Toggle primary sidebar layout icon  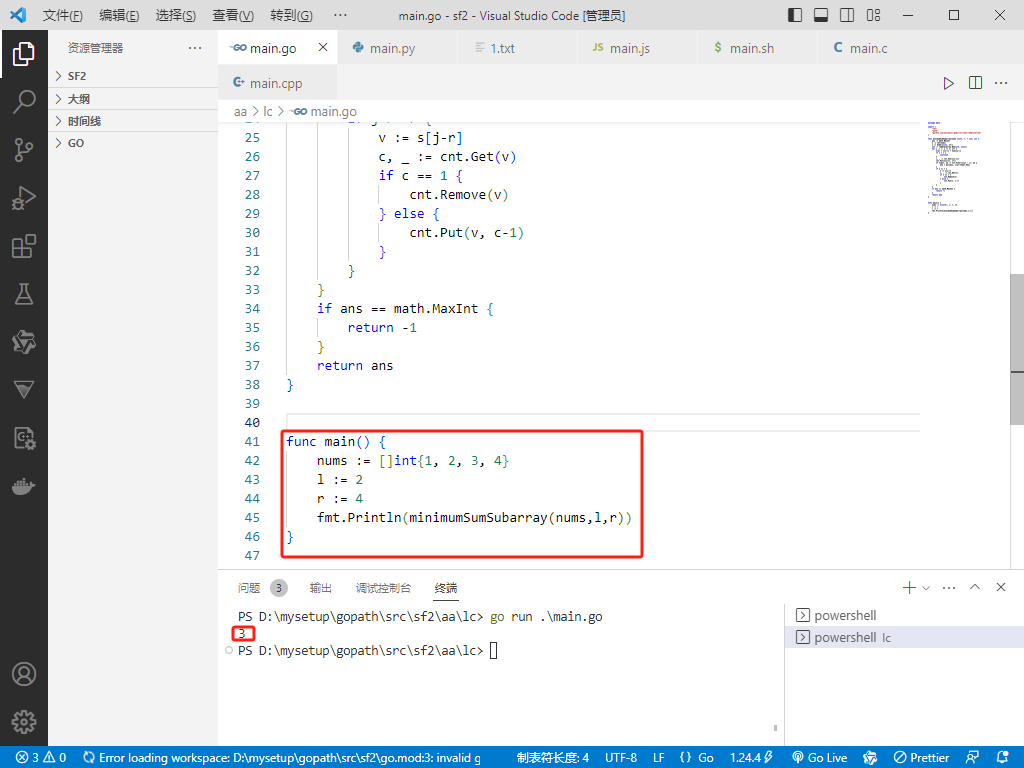pos(795,15)
